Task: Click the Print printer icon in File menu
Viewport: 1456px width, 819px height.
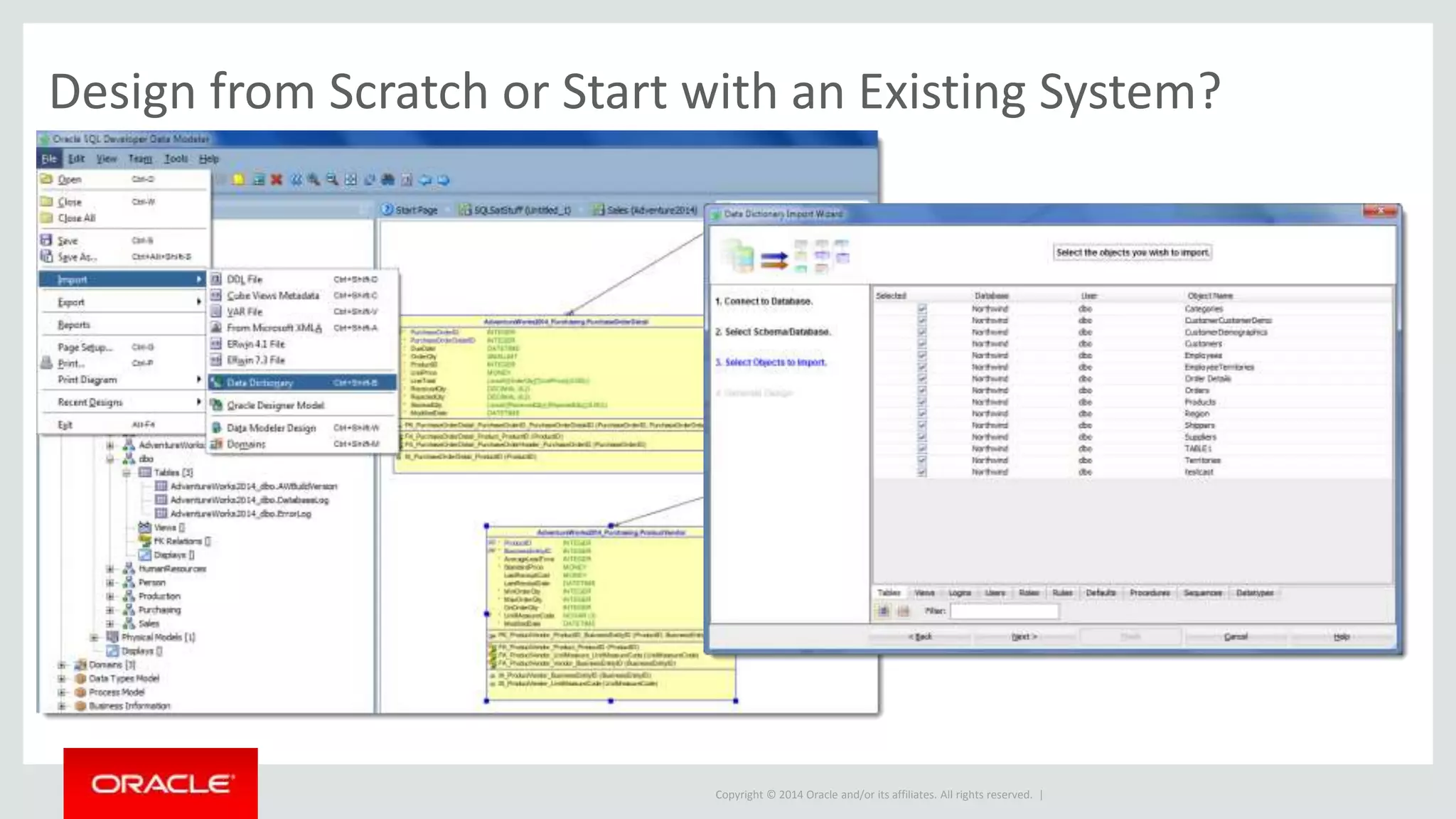Action: click(x=47, y=363)
